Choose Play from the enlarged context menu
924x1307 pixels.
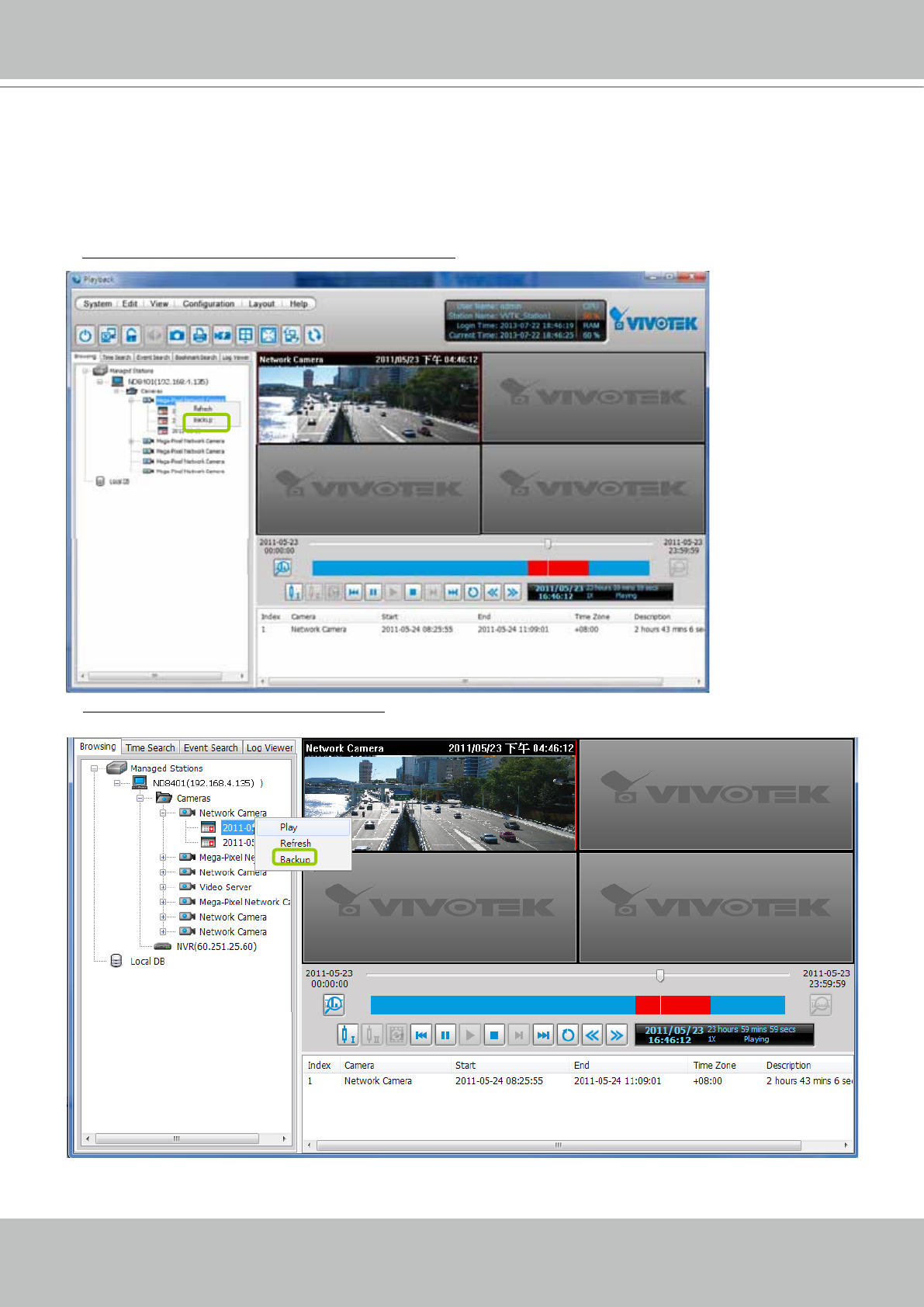pyautogui.click(x=303, y=827)
